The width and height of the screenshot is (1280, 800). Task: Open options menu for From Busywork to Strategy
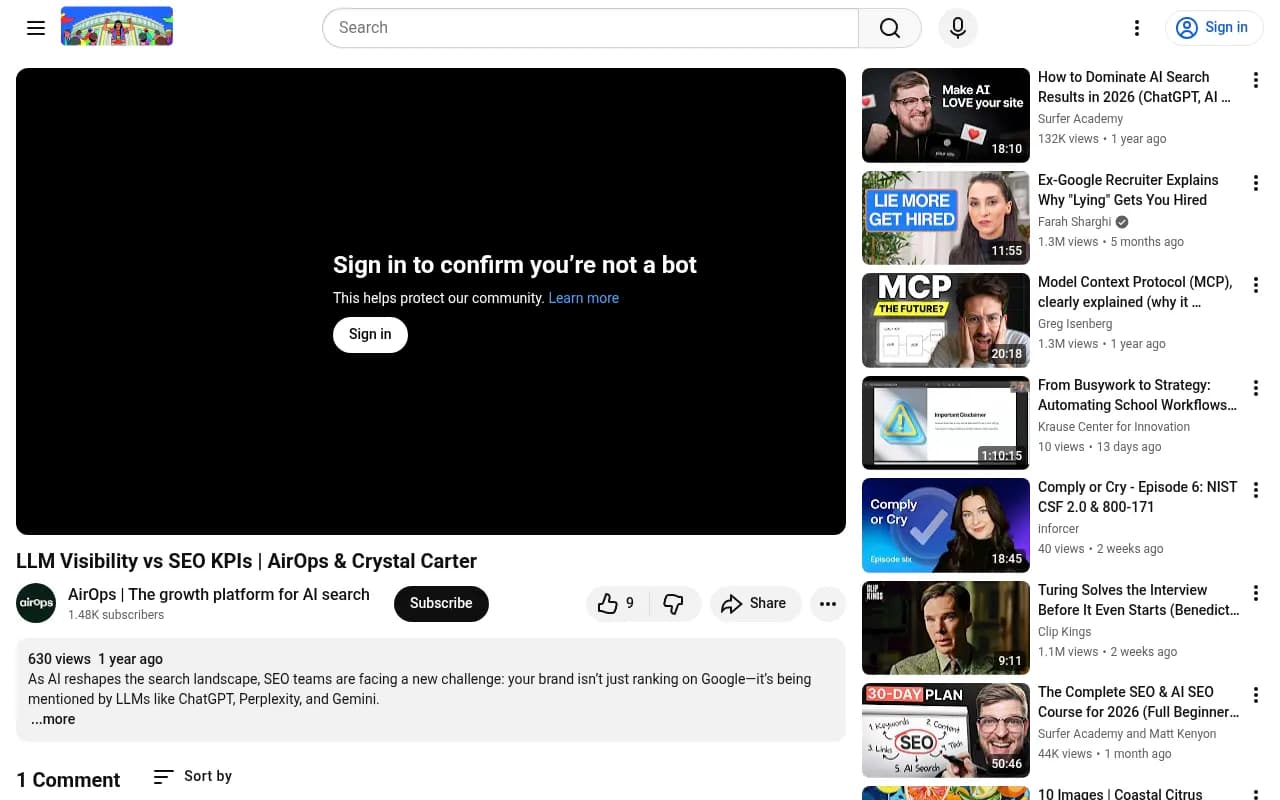point(1256,388)
